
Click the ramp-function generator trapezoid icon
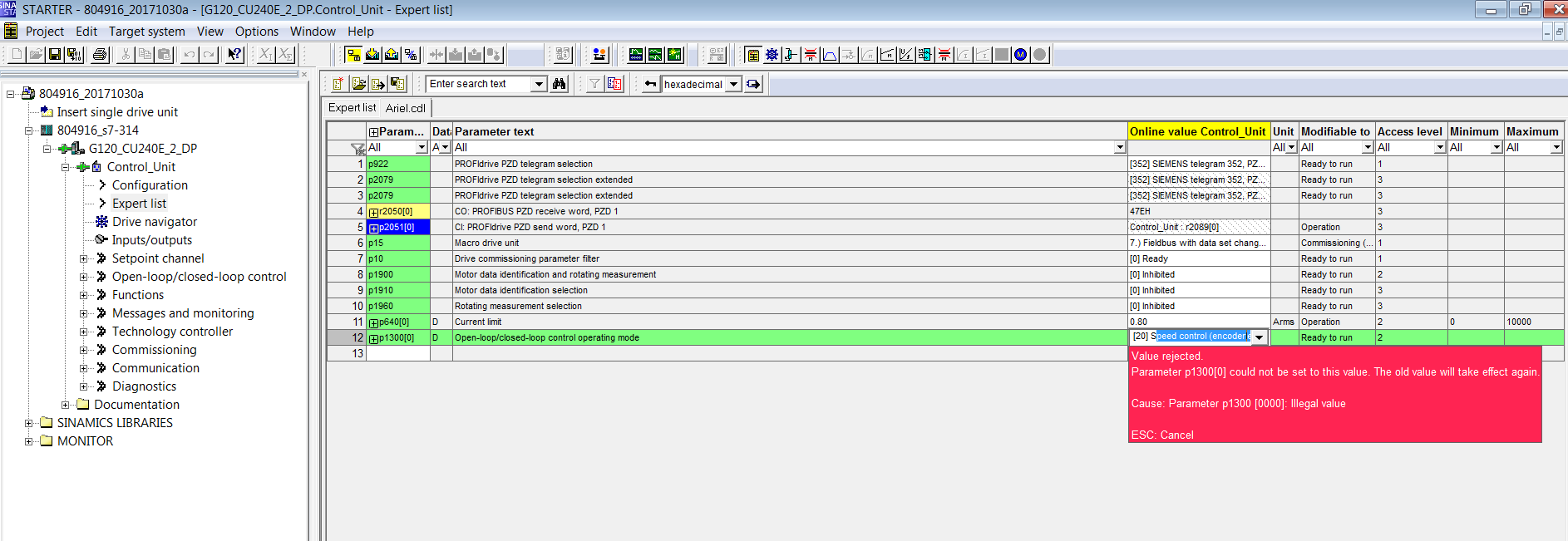coord(830,55)
